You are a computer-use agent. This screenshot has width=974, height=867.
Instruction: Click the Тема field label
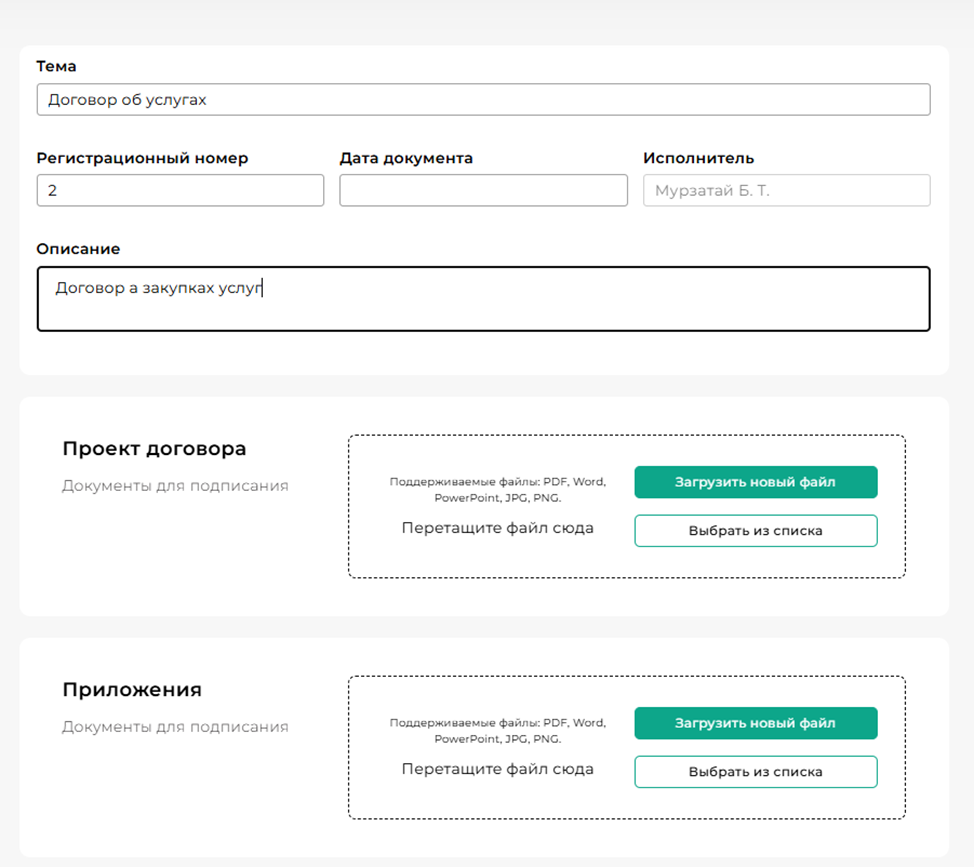(56, 66)
